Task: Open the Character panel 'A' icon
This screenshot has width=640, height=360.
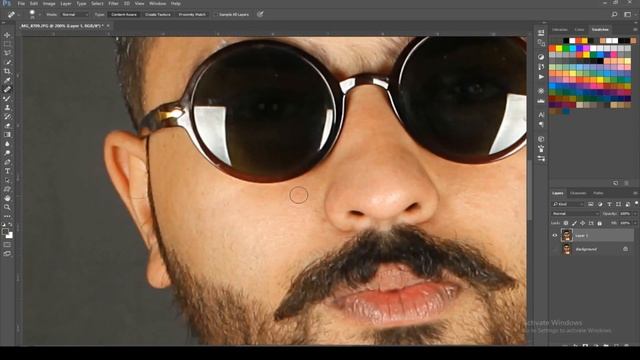Action: pyautogui.click(x=541, y=115)
